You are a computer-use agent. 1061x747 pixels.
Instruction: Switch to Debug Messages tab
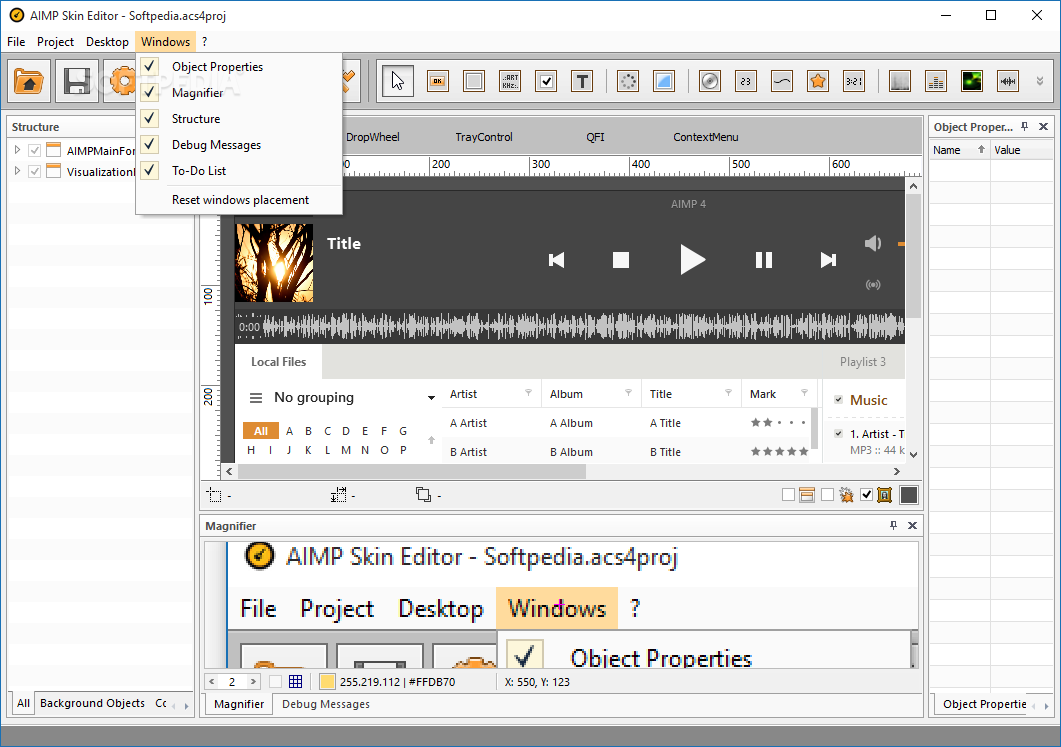(326, 704)
